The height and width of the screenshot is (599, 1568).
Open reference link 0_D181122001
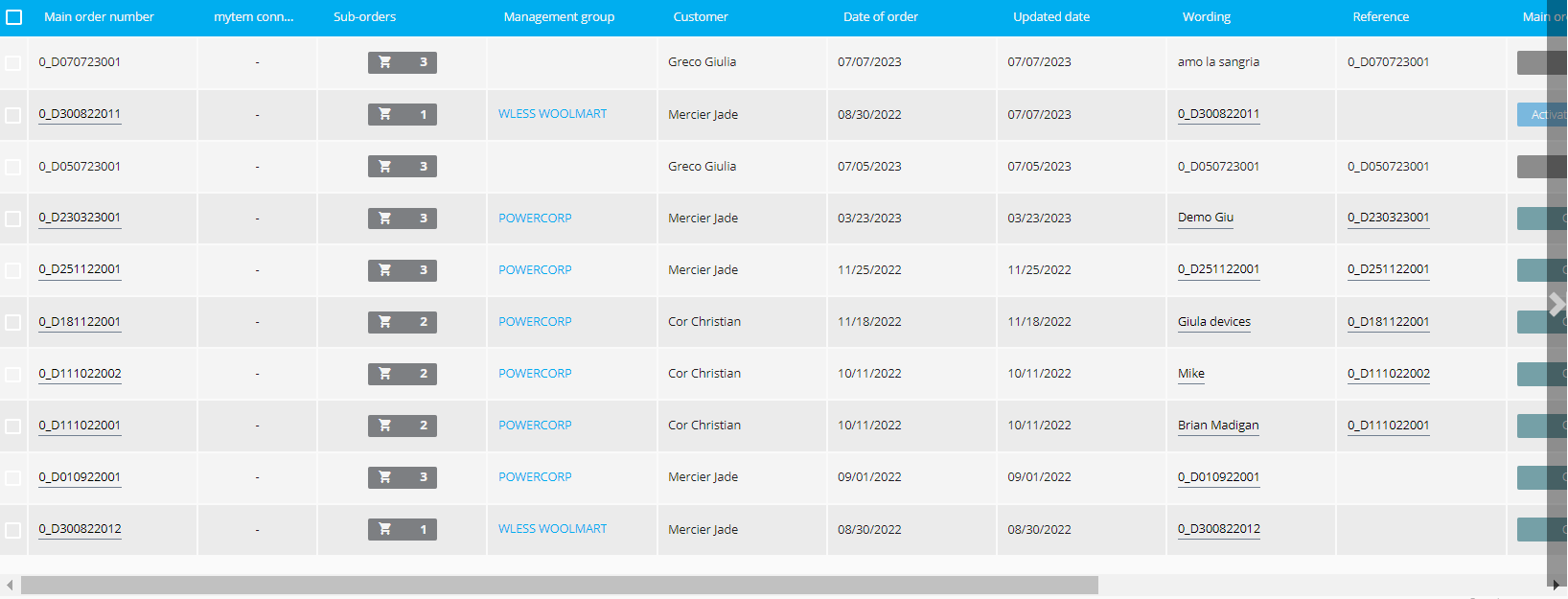coord(1388,321)
